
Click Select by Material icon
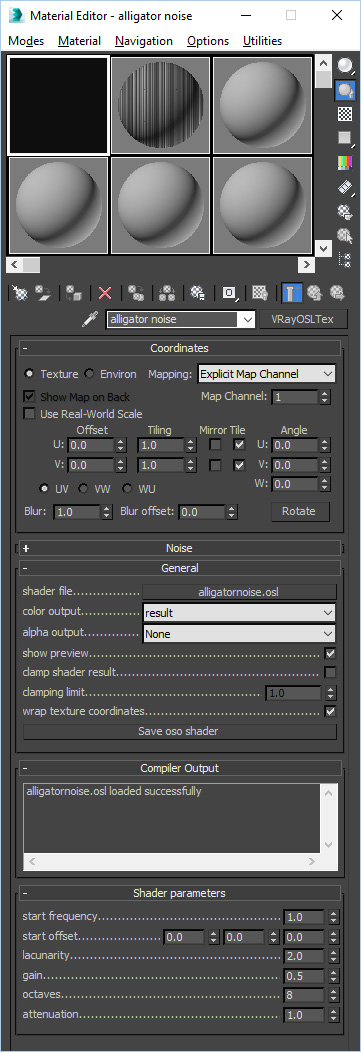345,235
